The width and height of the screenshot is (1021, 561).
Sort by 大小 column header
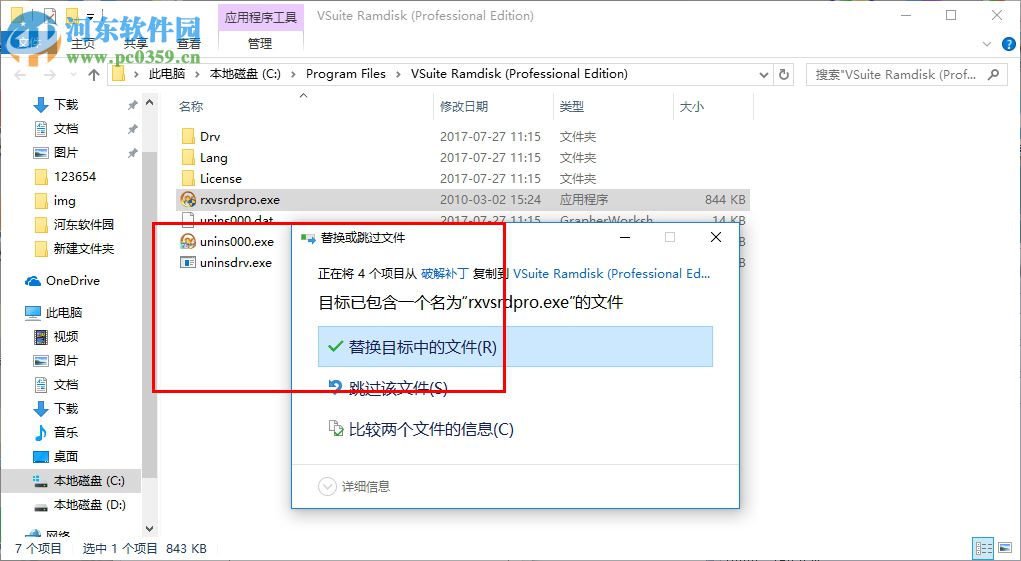(692, 106)
